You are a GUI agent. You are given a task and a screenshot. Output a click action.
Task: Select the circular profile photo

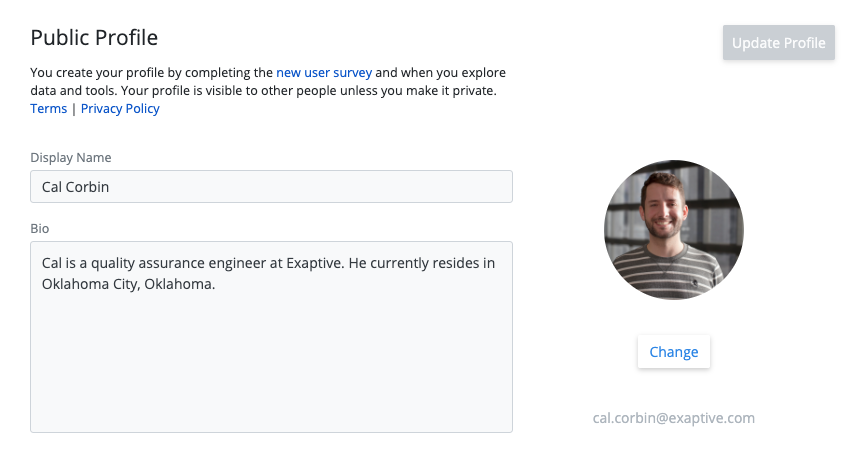point(673,229)
